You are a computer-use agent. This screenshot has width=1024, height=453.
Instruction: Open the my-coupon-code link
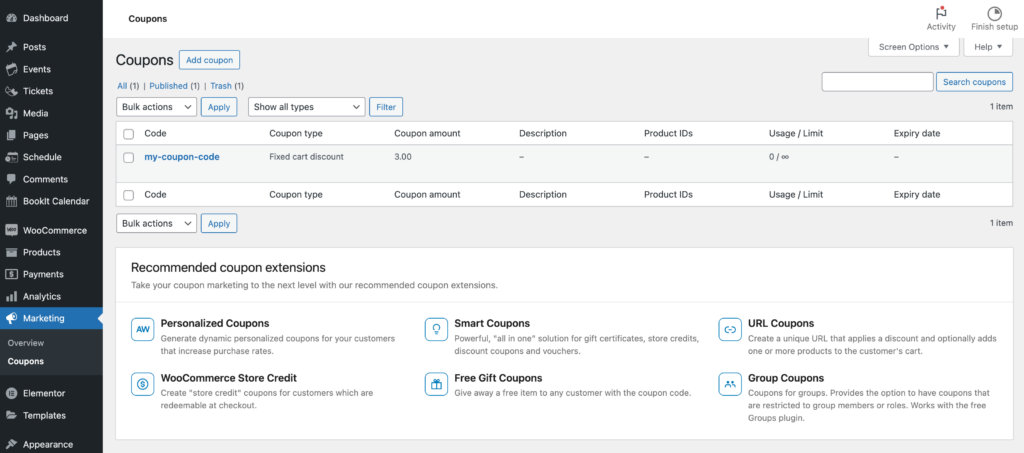tap(182, 157)
